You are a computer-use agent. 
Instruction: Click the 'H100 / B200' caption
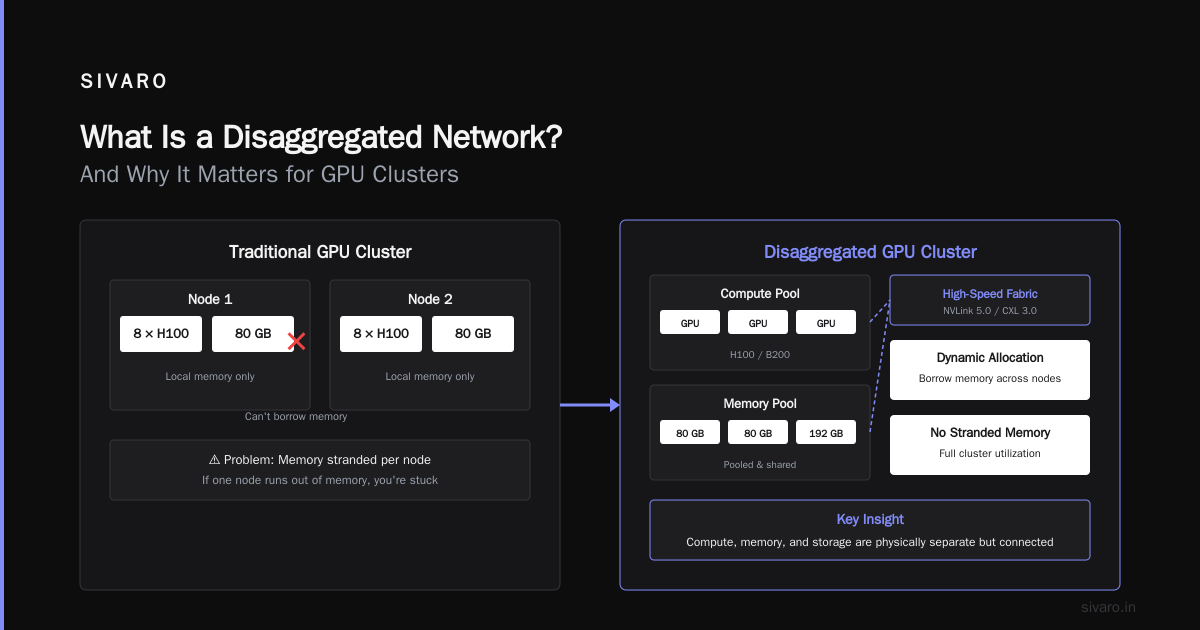(760, 355)
